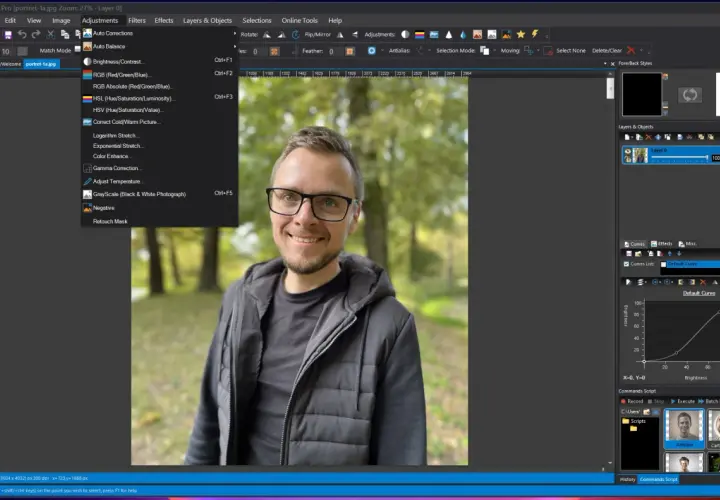This screenshot has height=500, width=720.
Task: Choose HSL (Hue/Saturation/Luminosity) menu entry
Action: coord(159,98)
